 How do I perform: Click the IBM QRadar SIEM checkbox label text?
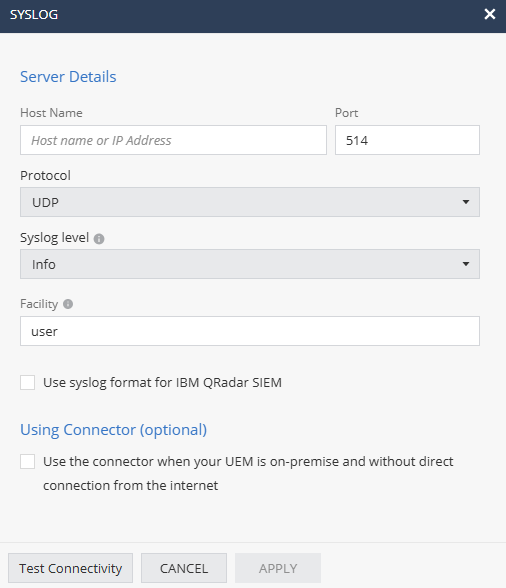coord(162,383)
